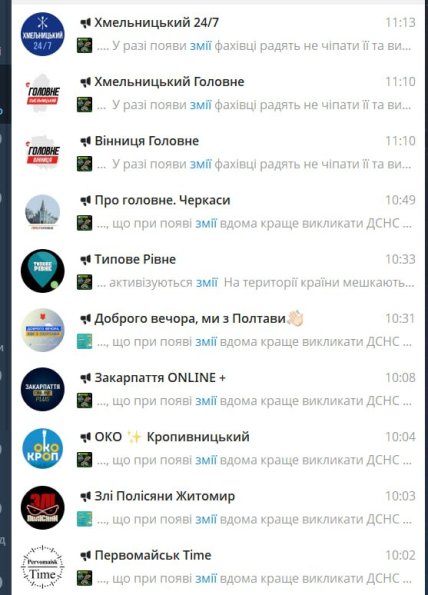Viewport: 428px width, 595px height.
Task: Open the Закарпаття ONLINE + channel avatar
Action: (42, 389)
